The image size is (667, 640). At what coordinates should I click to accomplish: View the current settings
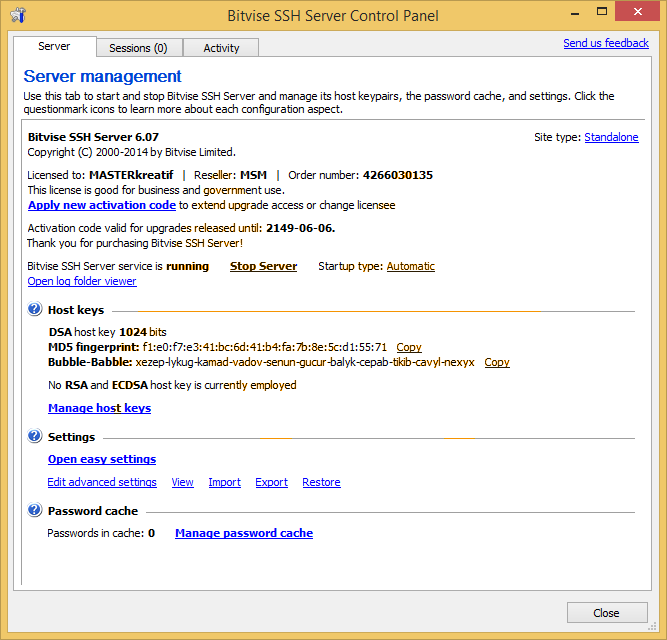coord(182,482)
